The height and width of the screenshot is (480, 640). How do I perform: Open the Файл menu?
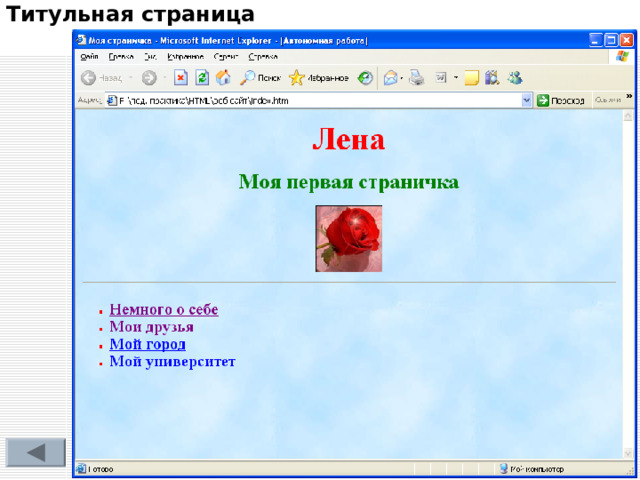[90, 57]
